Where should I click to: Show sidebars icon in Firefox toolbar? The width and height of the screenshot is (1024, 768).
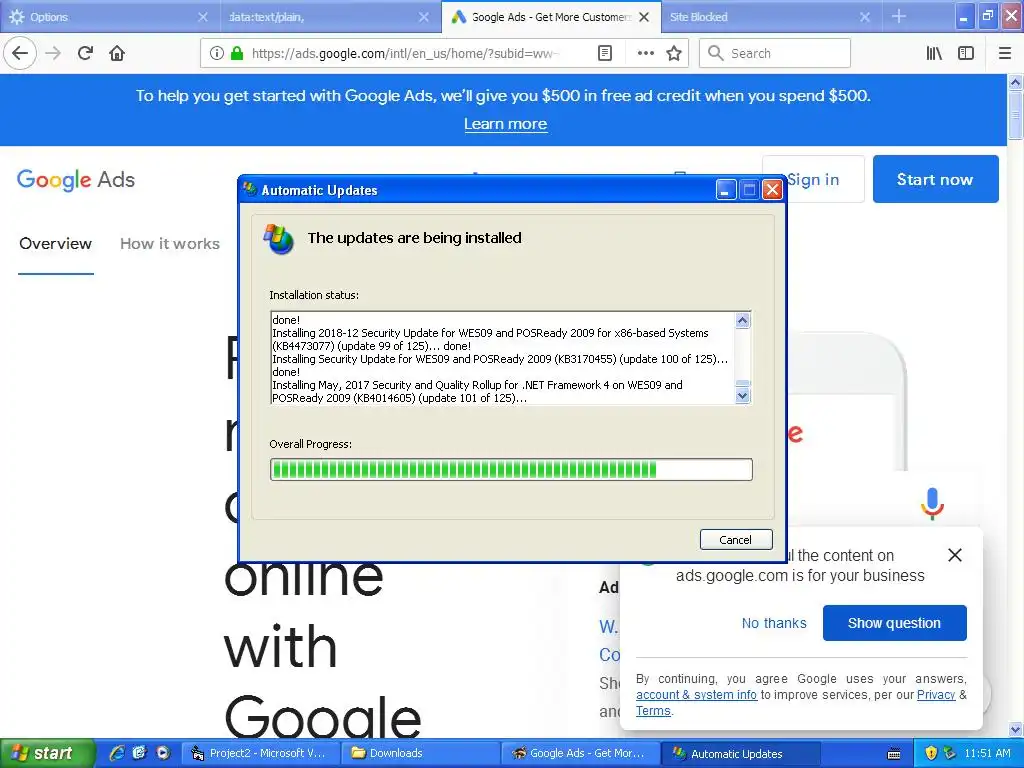[966, 53]
